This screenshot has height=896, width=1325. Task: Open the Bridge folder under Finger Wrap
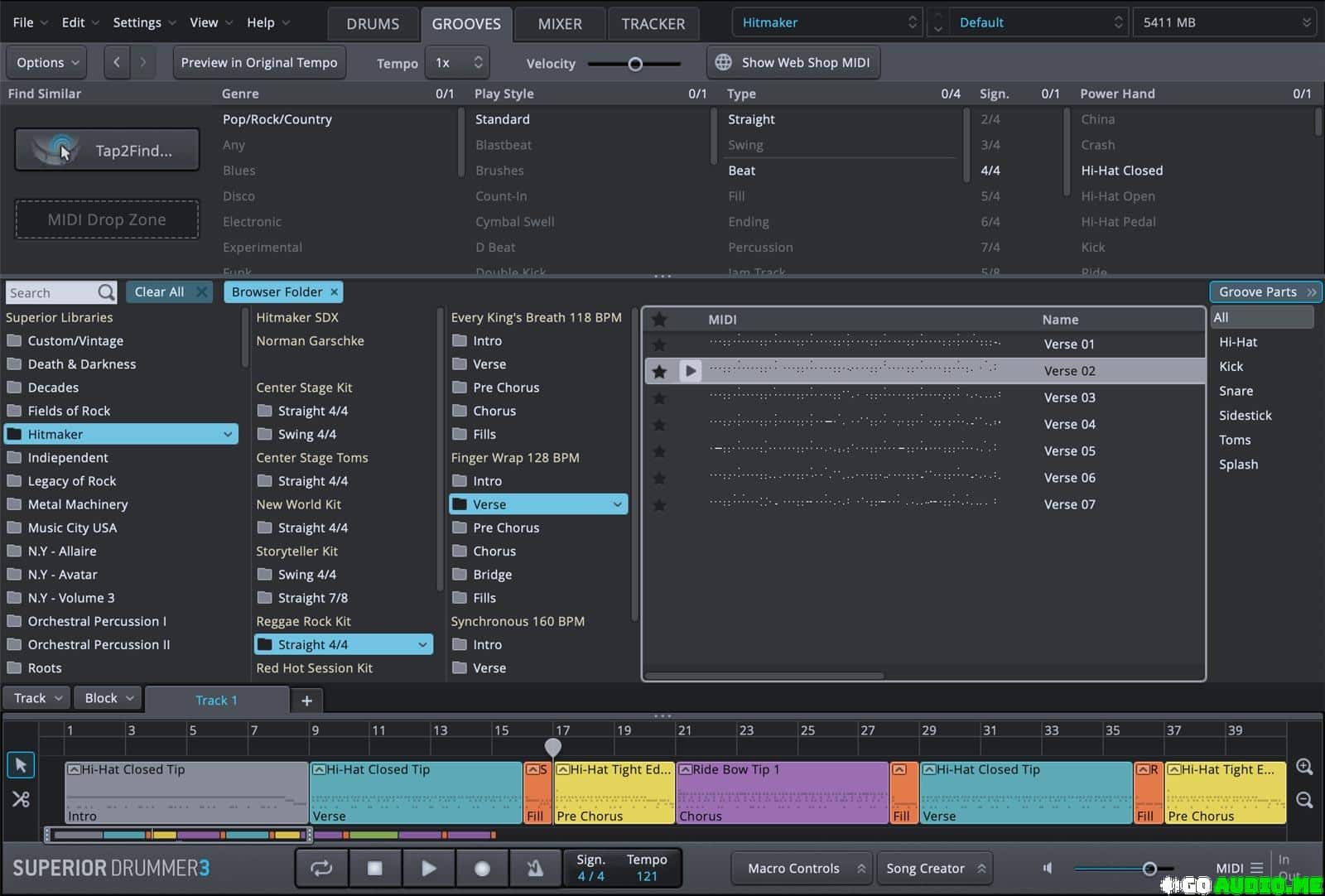pyautogui.click(x=492, y=575)
